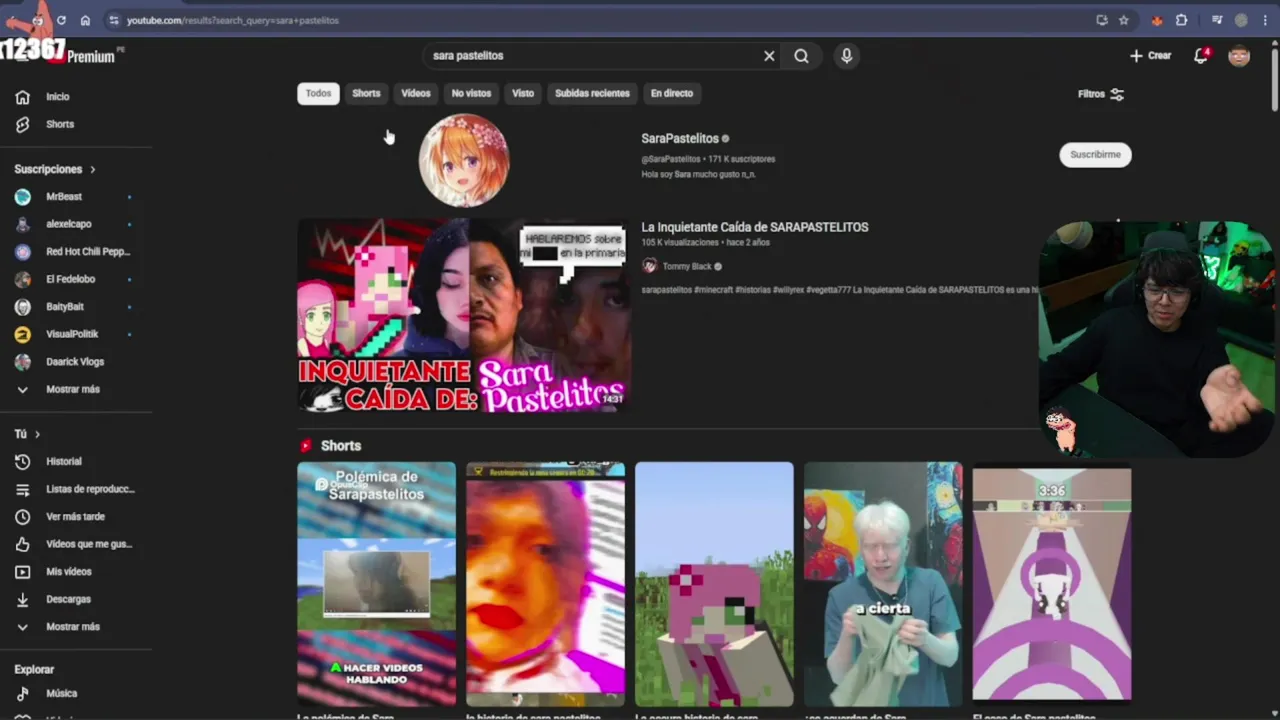Open account avatar menu
The width and height of the screenshot is (1280, 720).
click(x=1239, y=56)
